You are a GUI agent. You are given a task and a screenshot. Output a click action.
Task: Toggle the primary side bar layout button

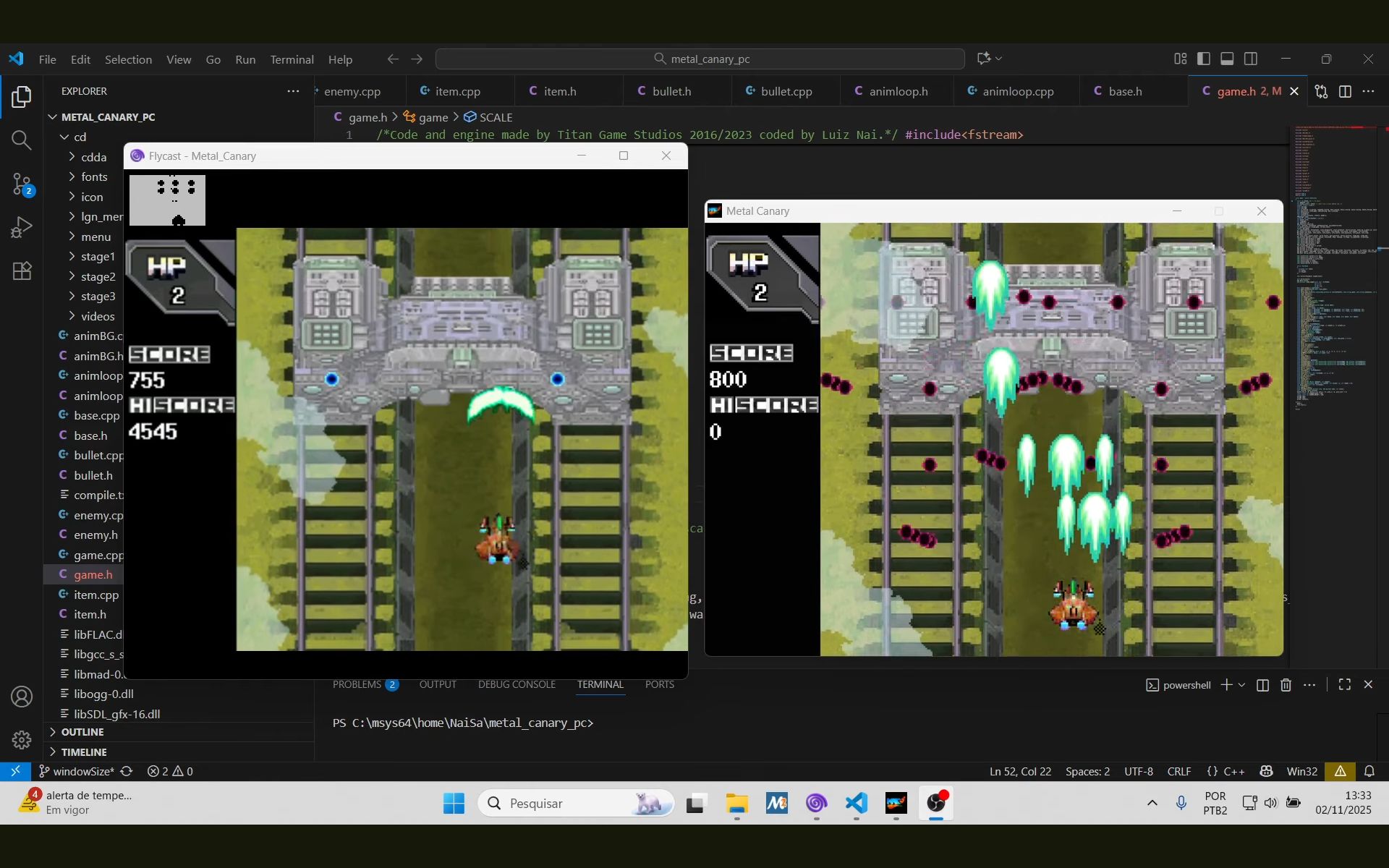coord(1204,59)
